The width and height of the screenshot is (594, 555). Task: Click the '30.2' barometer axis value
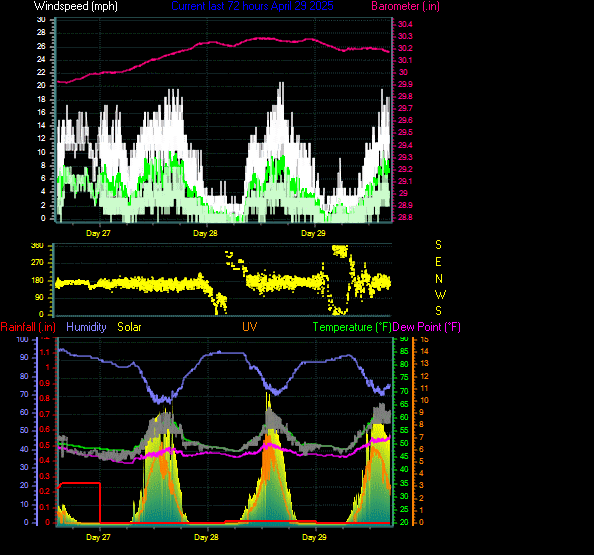coord(405,48)
